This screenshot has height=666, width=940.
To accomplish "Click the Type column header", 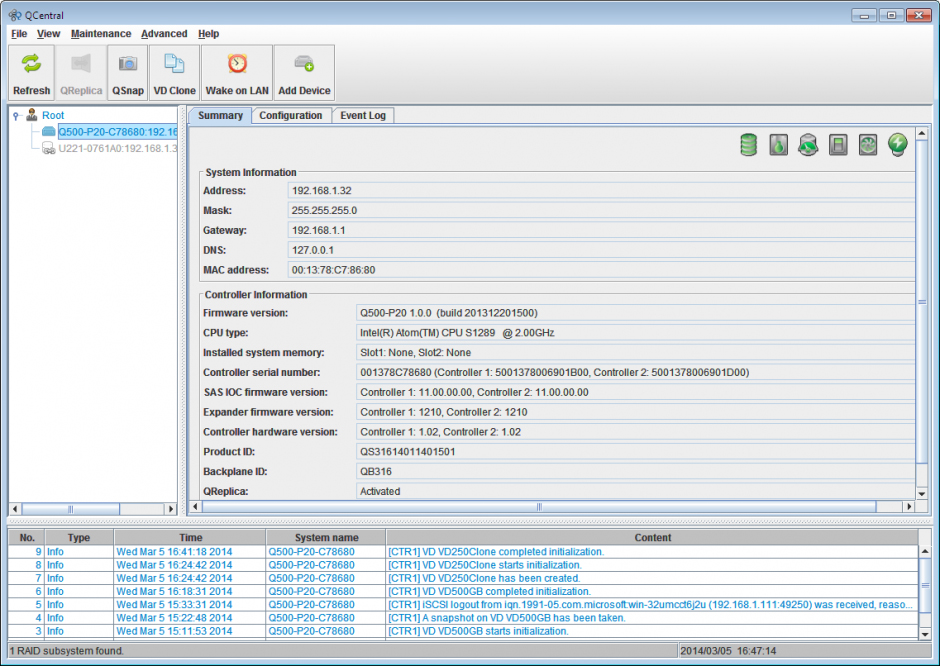I will pyautogui.click(x=79, y=538).
